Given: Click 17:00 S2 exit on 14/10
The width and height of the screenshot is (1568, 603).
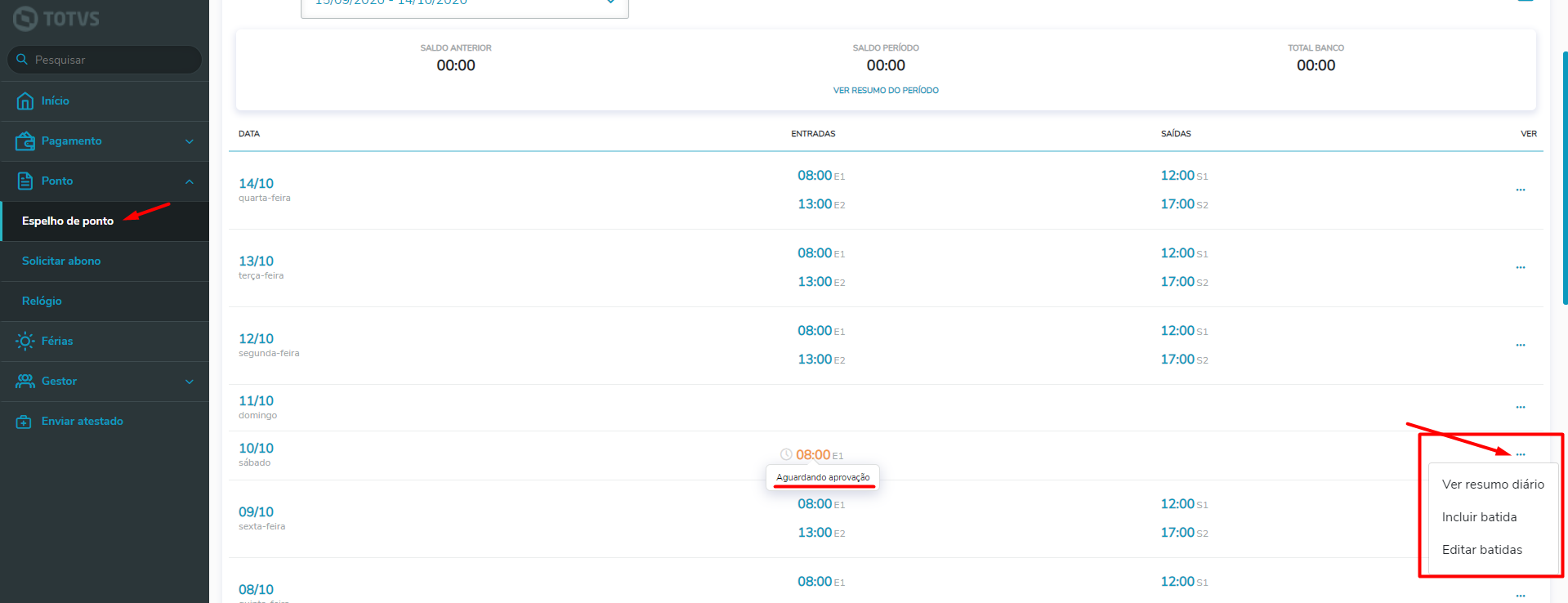Looking at the screenshot, I should (1184, 204).
